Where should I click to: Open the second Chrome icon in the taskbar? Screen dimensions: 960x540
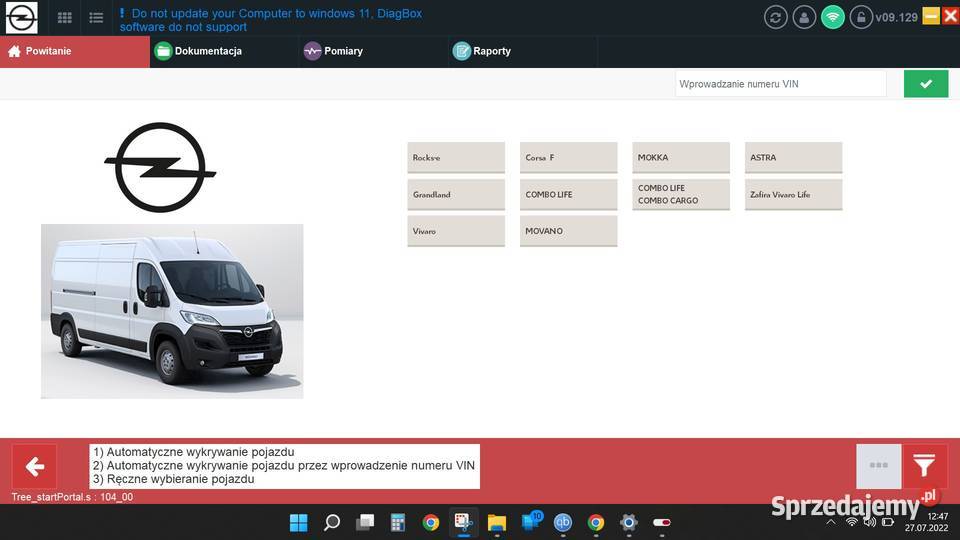[x=596, y=522]
